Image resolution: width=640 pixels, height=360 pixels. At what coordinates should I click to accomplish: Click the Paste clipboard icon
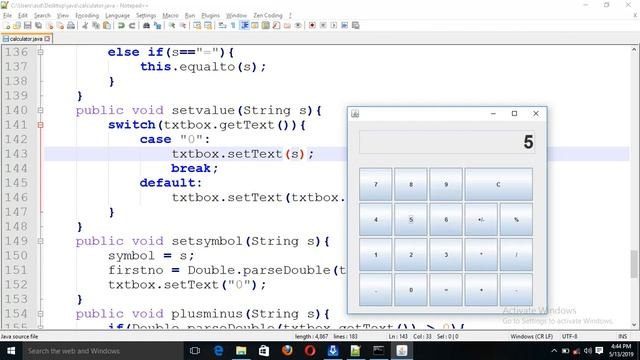107,25
